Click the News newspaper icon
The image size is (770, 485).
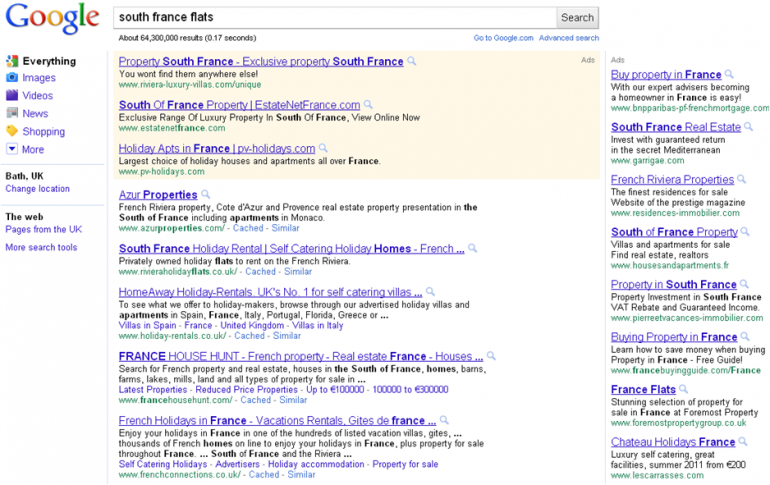point(12,113)
